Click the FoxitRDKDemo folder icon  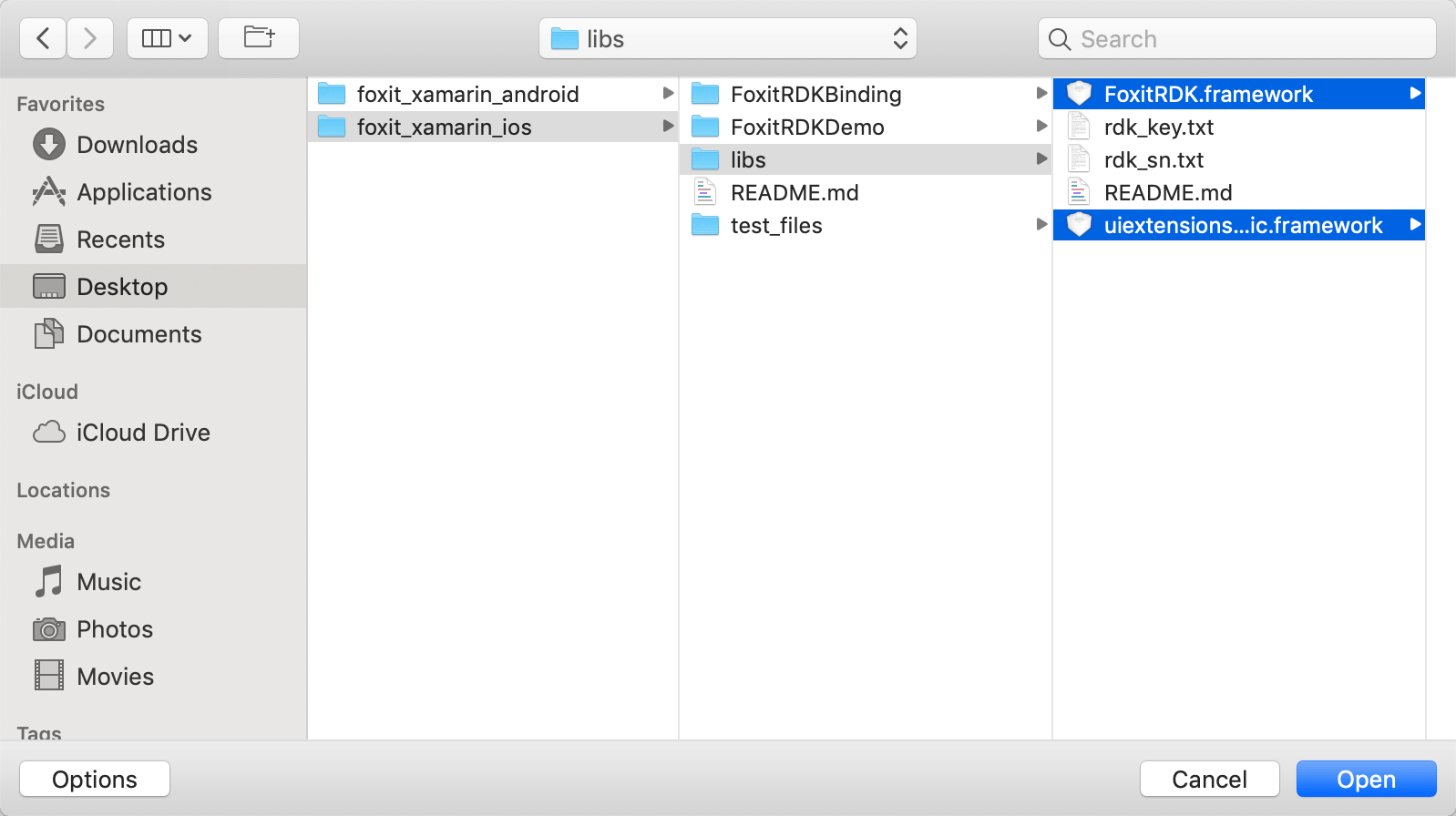705,127
